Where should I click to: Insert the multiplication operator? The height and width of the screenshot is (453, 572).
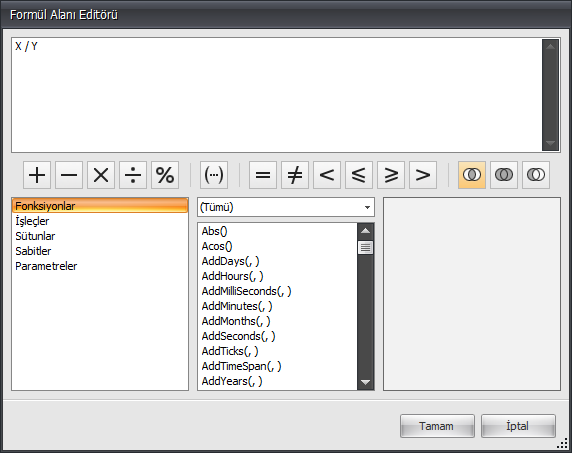point(101,175)
